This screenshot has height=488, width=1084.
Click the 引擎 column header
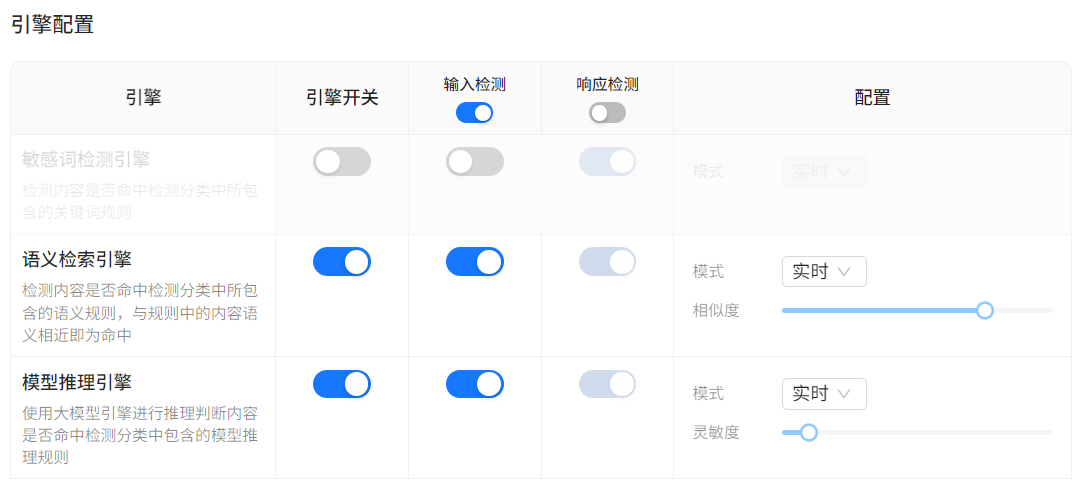tap(143, 98)
